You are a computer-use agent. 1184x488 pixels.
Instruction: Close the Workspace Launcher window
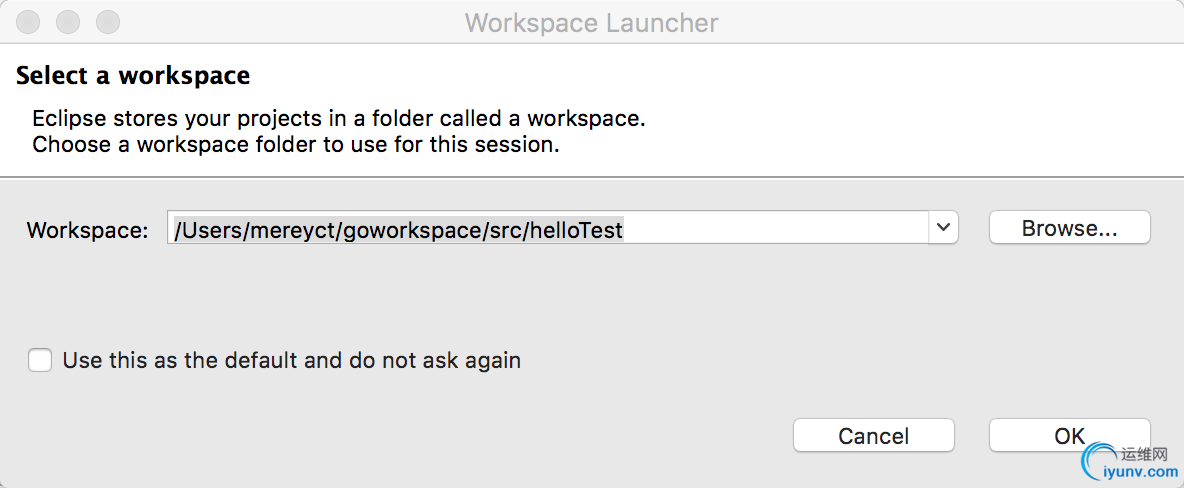click(x=28, y=22)
